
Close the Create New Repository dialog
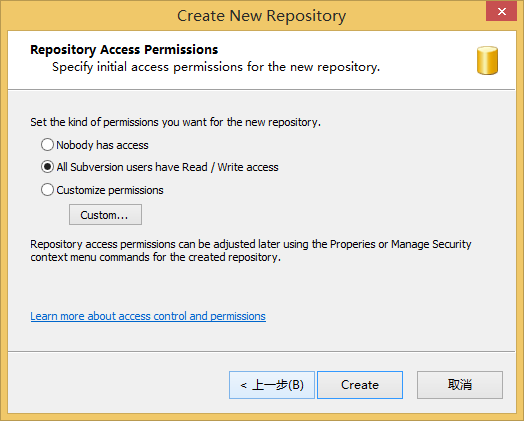502,12
